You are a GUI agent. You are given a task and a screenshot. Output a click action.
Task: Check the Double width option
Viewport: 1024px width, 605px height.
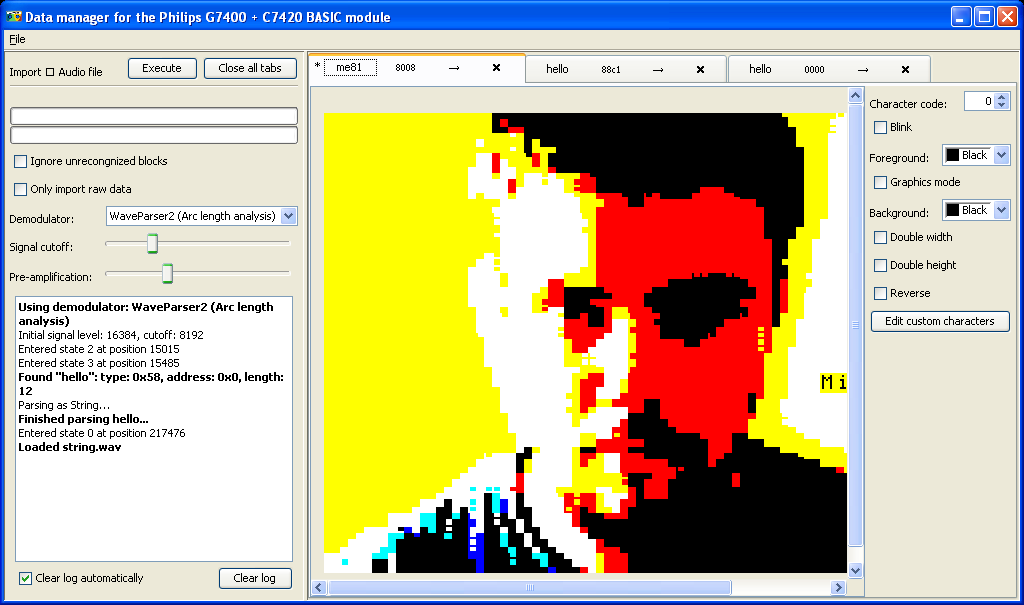(x=880, y=237)
